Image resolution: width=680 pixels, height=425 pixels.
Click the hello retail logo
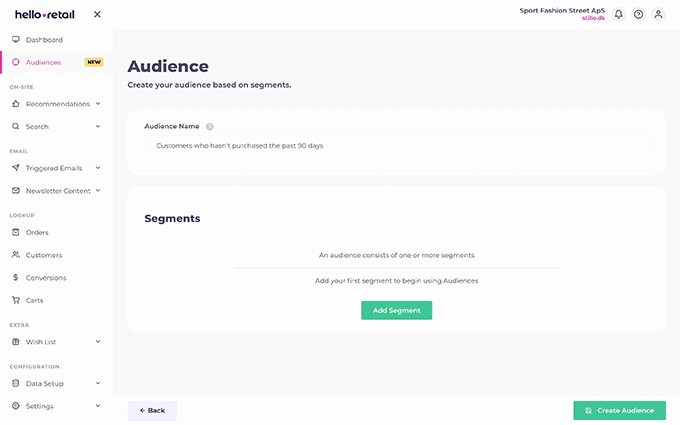pyautogui.click(x=45, y=14)
